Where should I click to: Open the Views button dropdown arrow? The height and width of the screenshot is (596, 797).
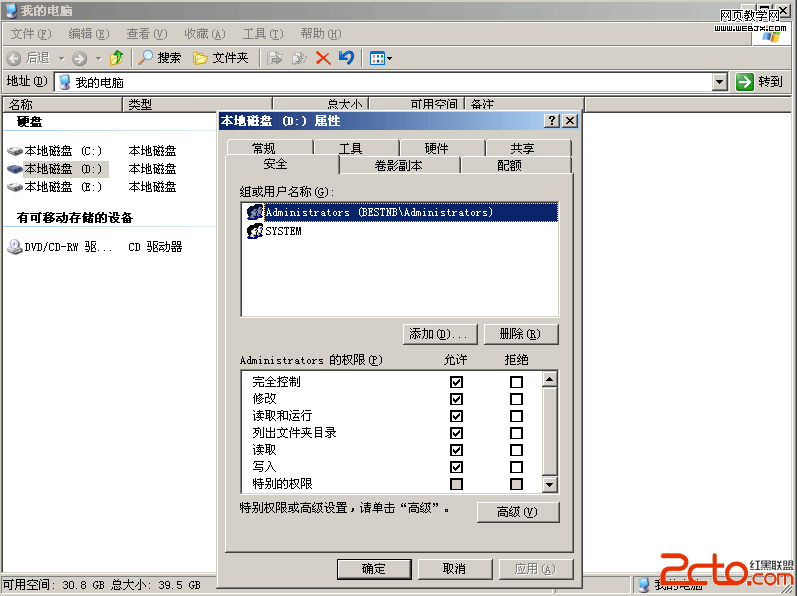point(390,58)
